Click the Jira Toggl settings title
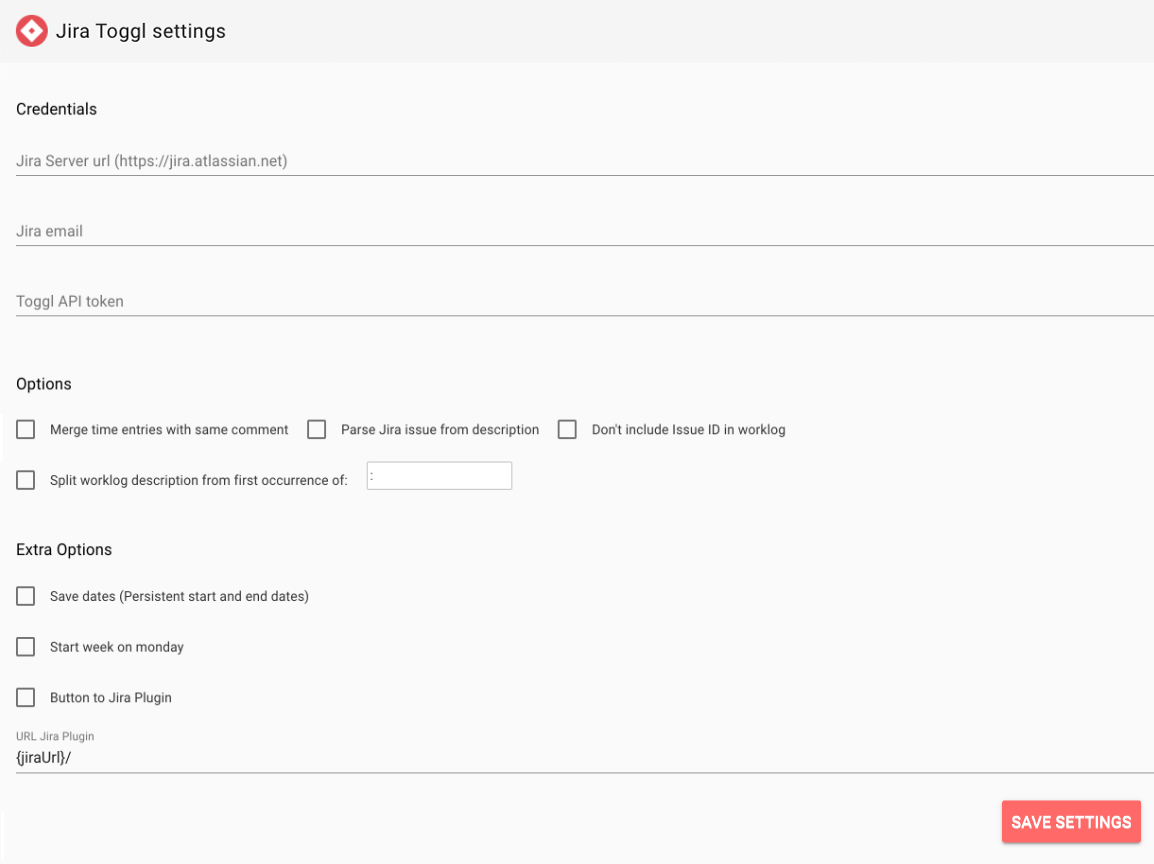The image size is (1154, 864). click(141, 31)
